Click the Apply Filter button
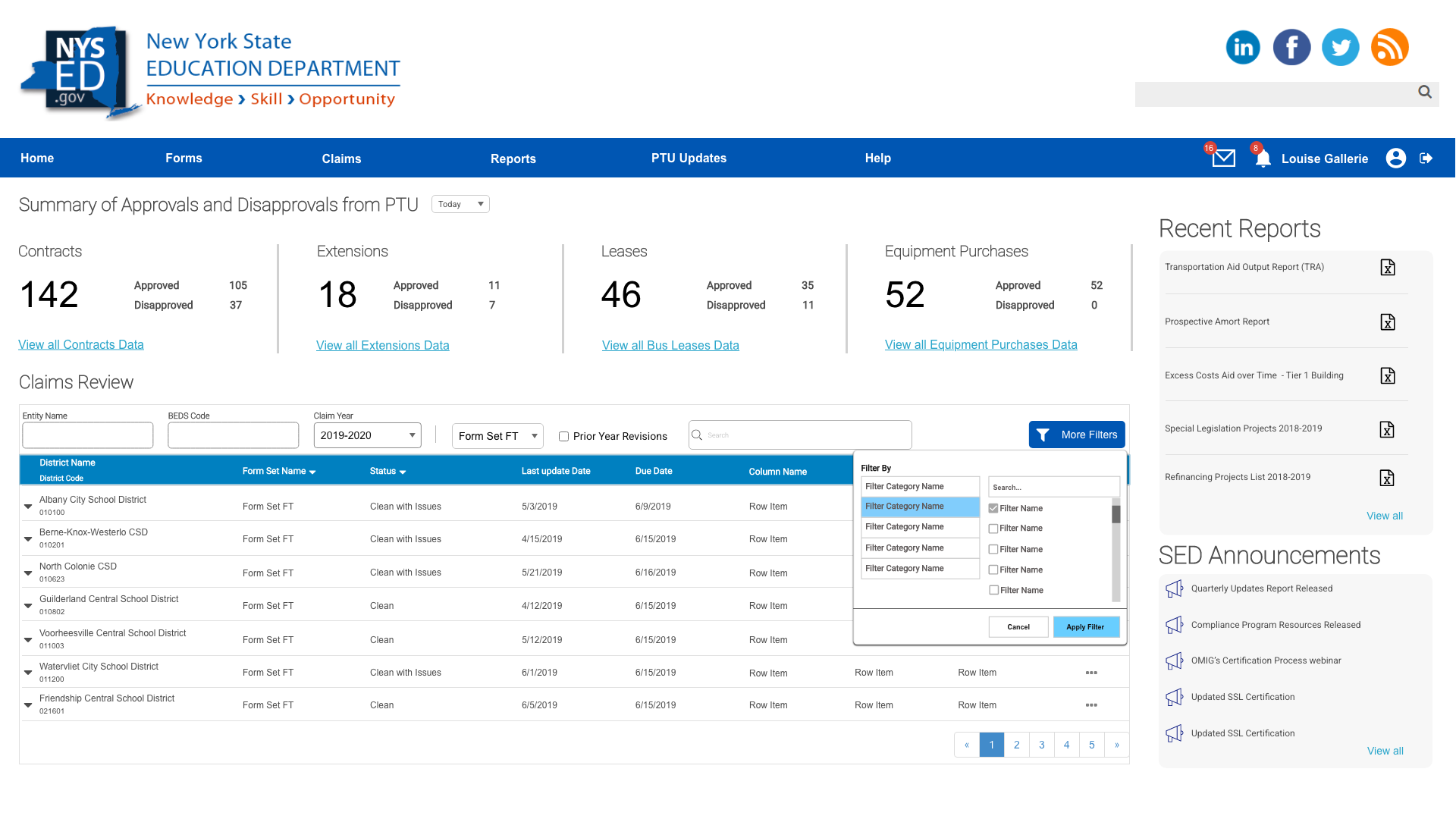The image size is (1456, 819). pyautogui.click(x=1085, y=627)
